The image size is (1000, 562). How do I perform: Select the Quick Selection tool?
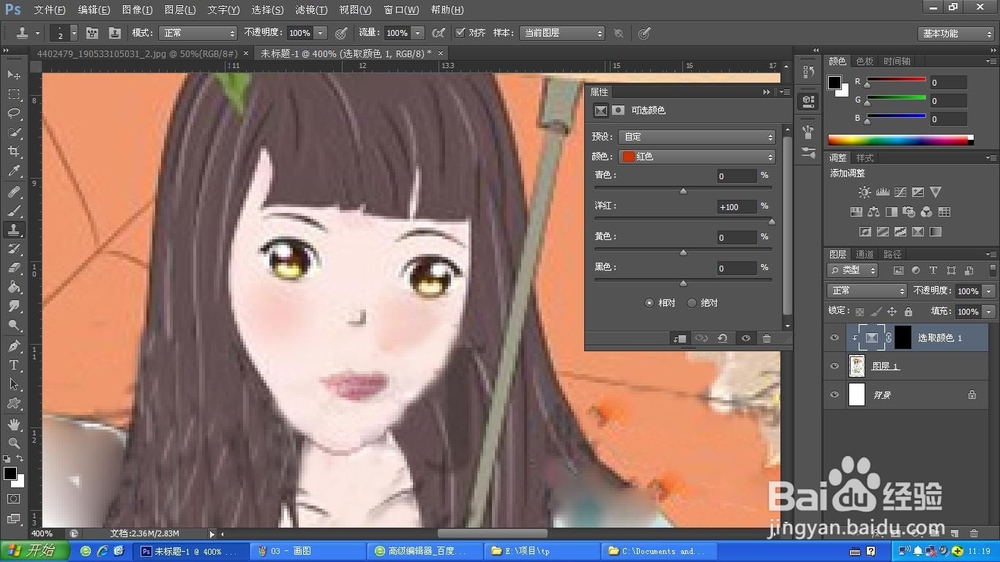point(13,133)
